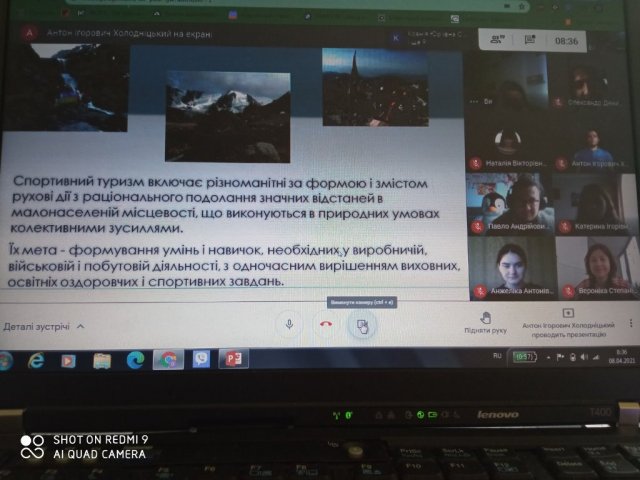This screenshot has width=640, height=480.
Task: Expand the Деталі зустрічі meeting details
Action: pyautogui.click(x=43, y=327)
